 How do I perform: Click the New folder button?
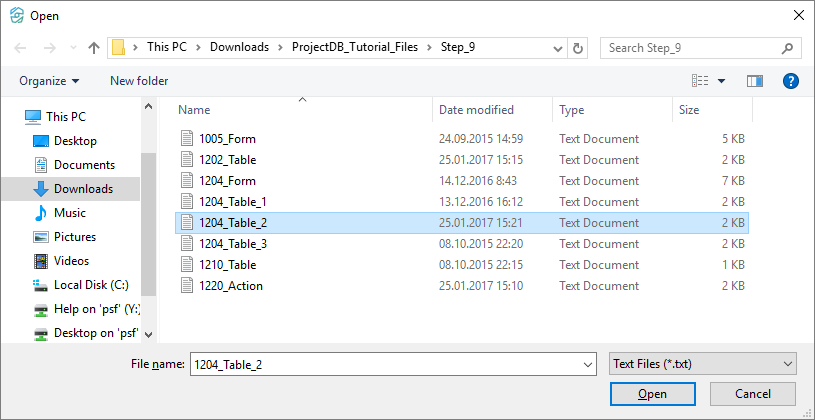pos(139,81)
